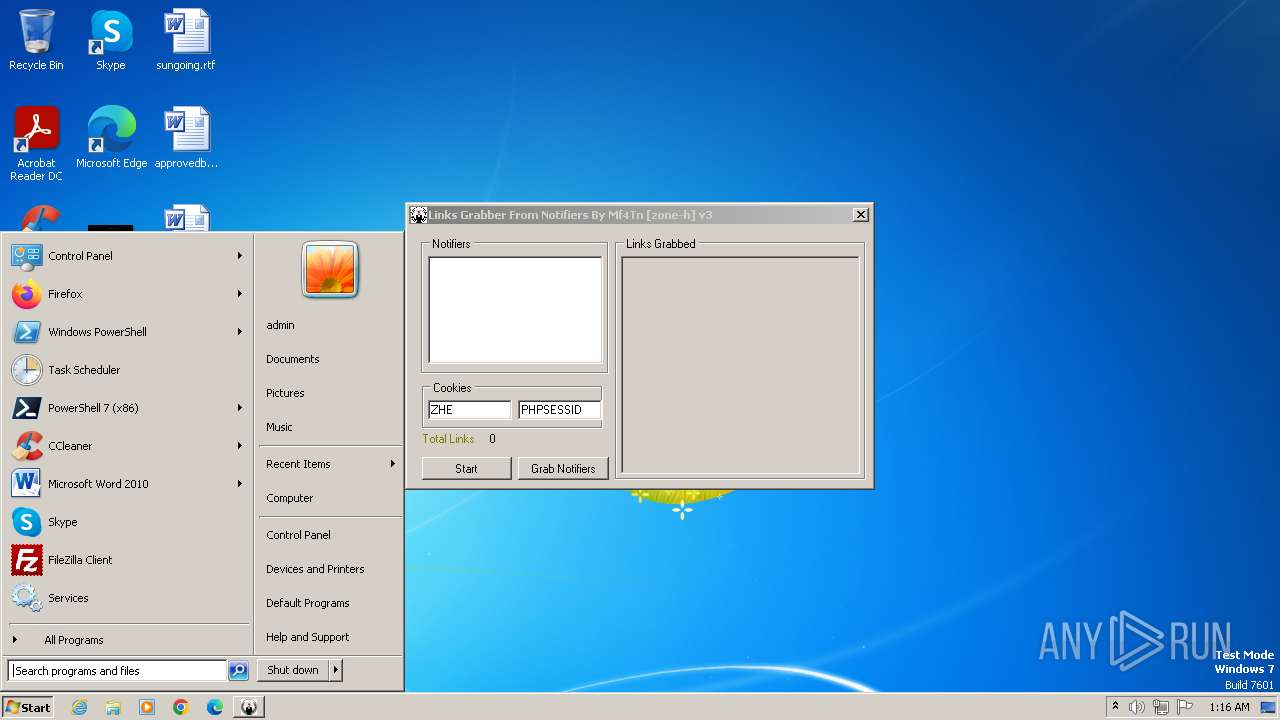Expand Microsoft Word 2010 jump list arrow
The width and height of the screenshot is (1280, 720).
[x=240, y=484]
